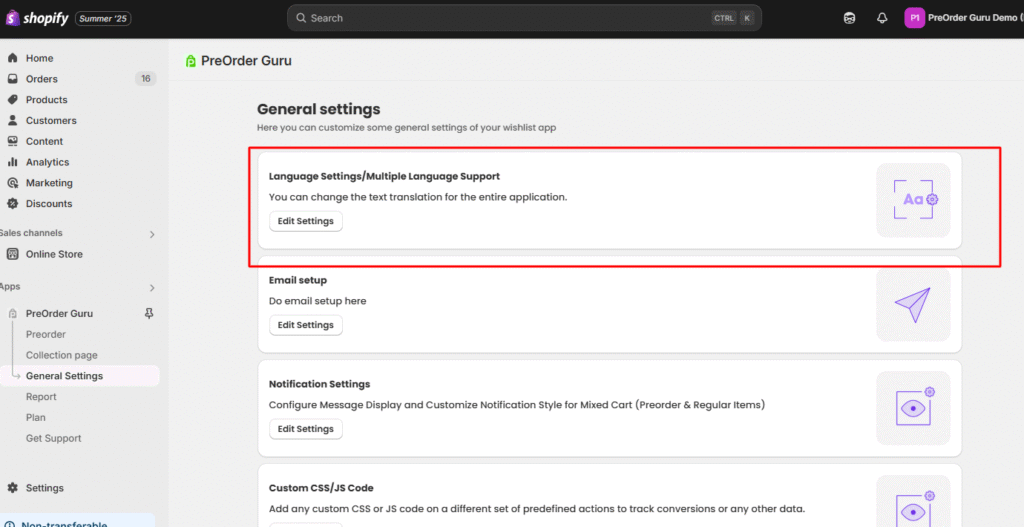Click the PreOrder Guru app logo icon
Image resolution: width=1024 pixels, height=527 pixels.
(191, 61)
